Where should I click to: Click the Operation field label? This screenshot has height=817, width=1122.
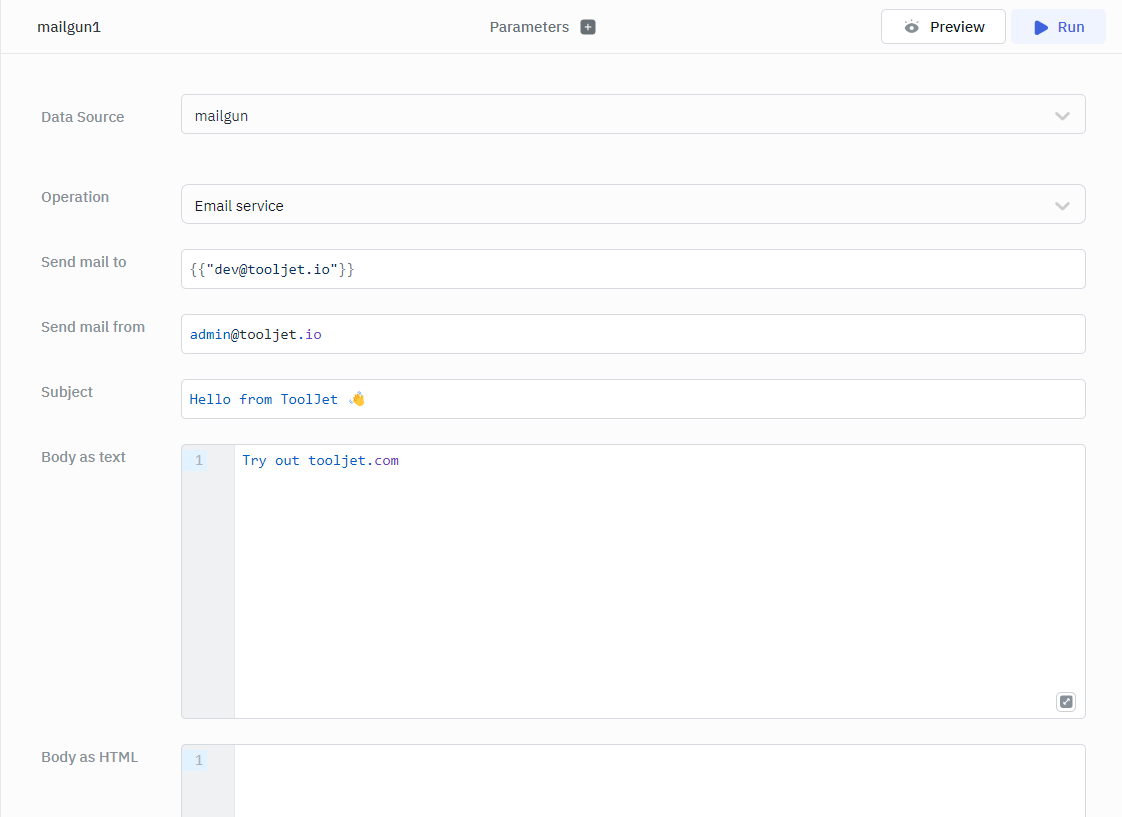click(75, 197)
